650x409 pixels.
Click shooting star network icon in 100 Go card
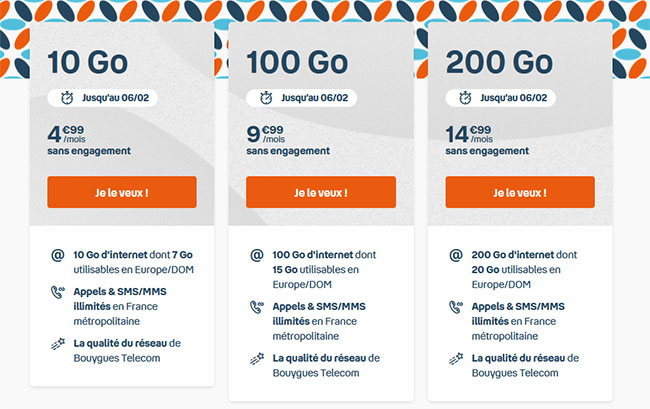[257, 358]
